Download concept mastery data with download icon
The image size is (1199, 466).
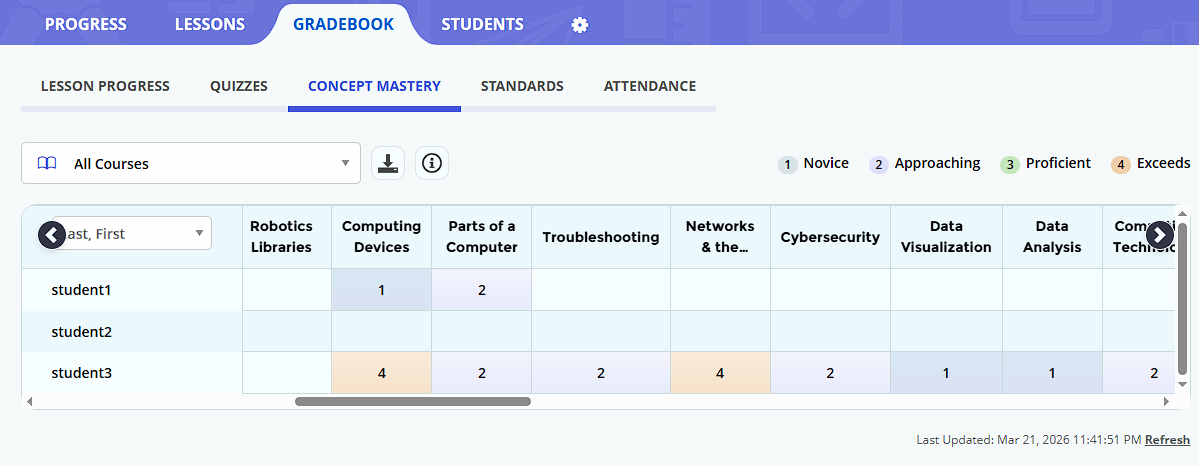(388, 163)
